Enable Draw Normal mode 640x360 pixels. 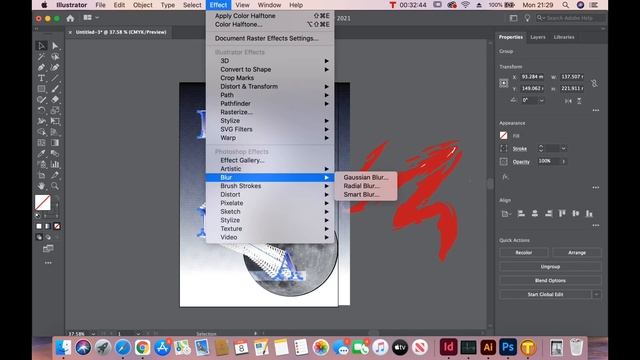pos(39,237)
